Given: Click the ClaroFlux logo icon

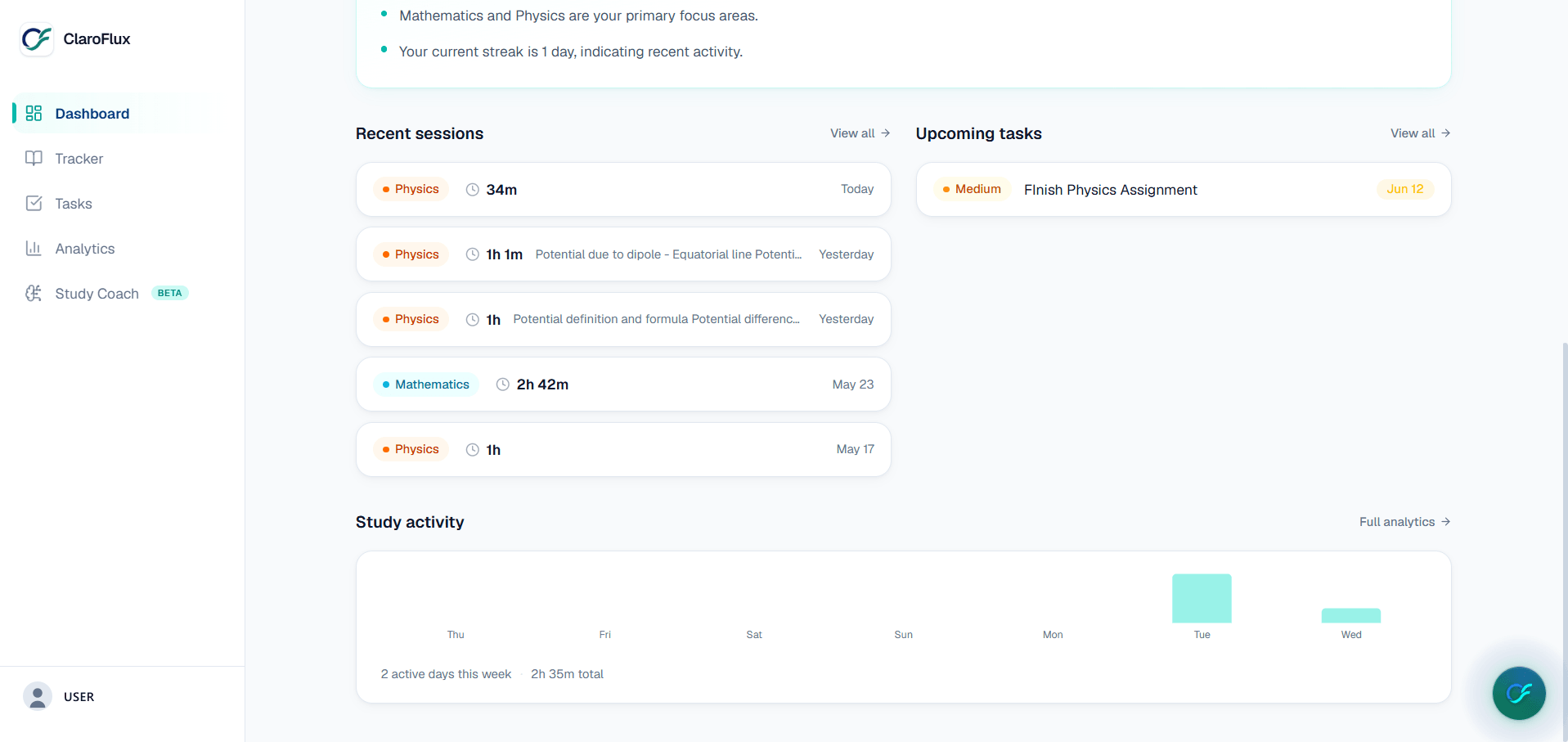Looking at the screenshot, I should 37,38.
